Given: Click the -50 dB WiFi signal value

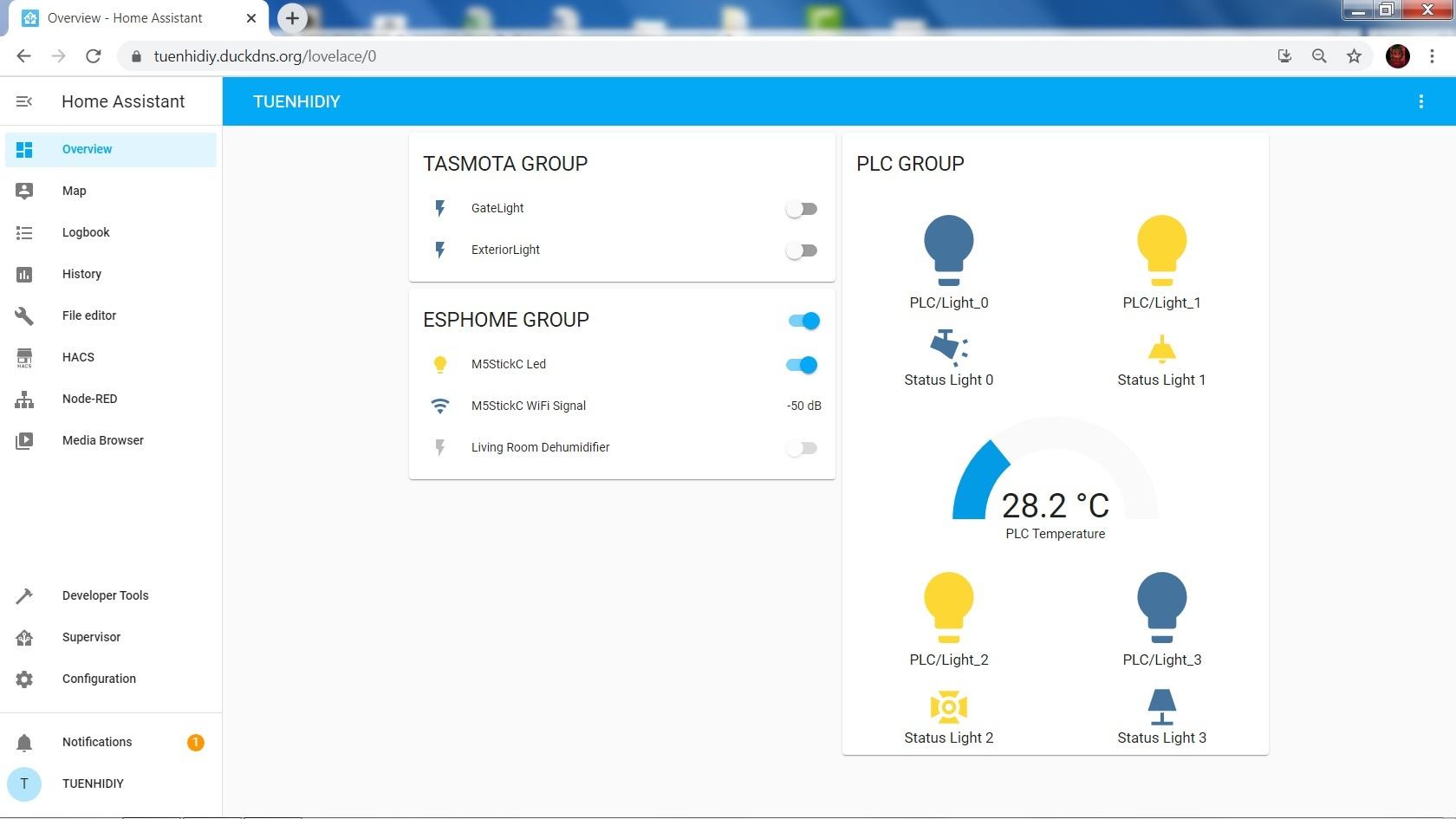Looking at the screenshot, I should click(x=804, y=406).
